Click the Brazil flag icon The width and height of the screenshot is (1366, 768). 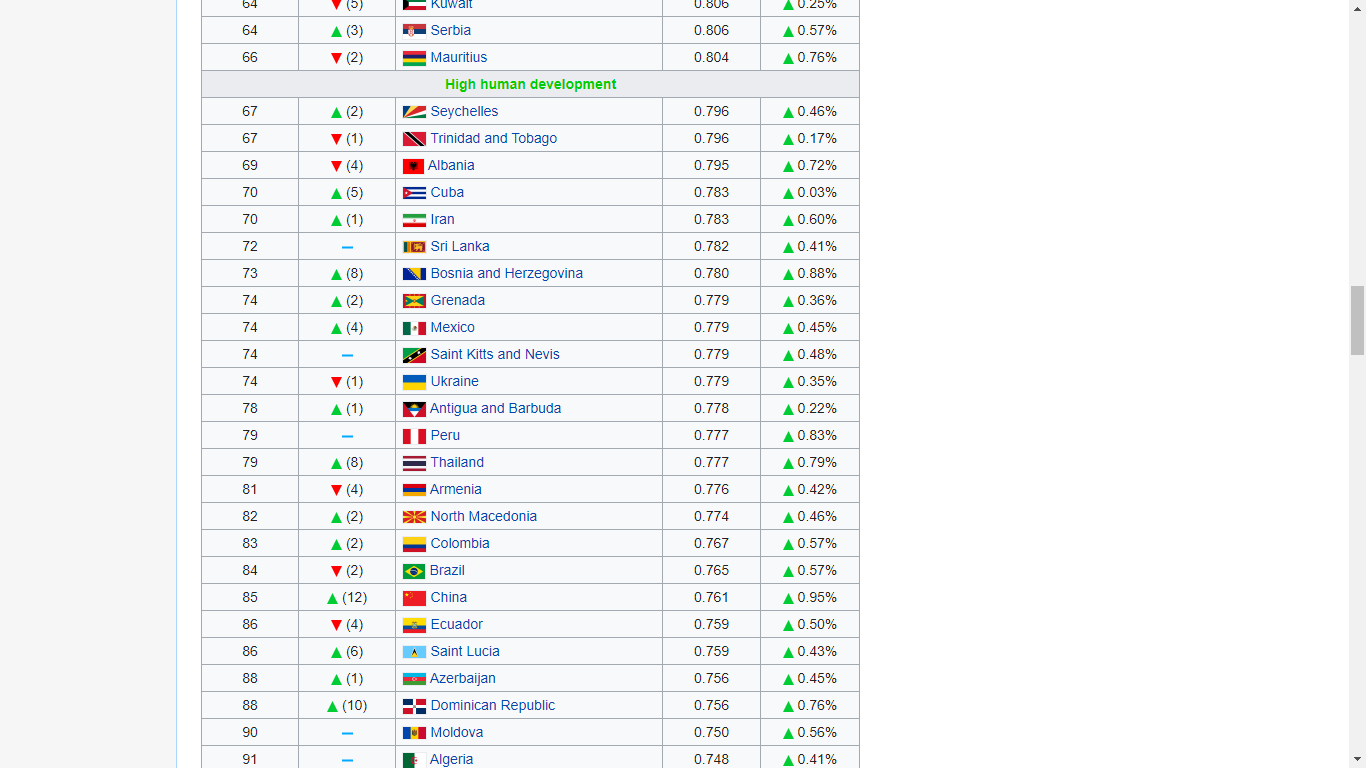[414, 571]
